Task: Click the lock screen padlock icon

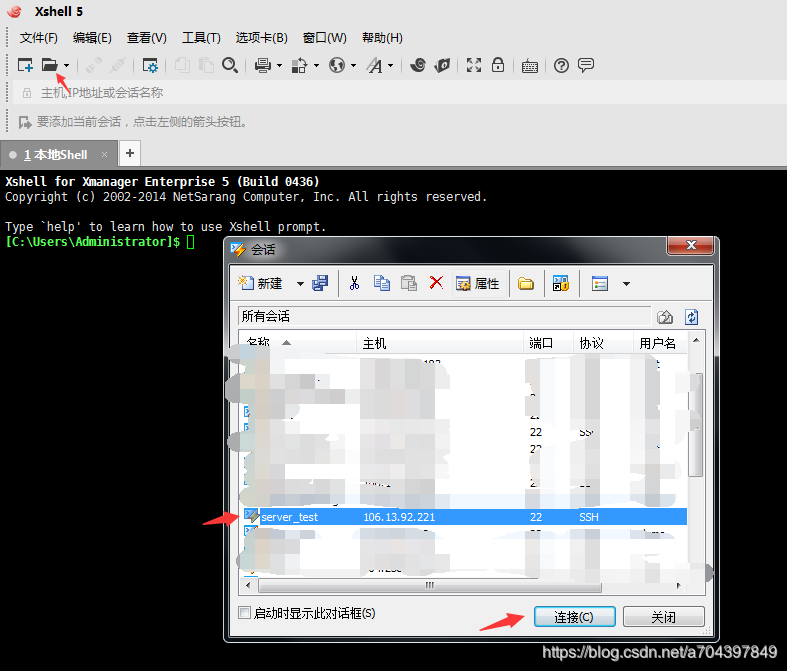Action: (498, 65)
